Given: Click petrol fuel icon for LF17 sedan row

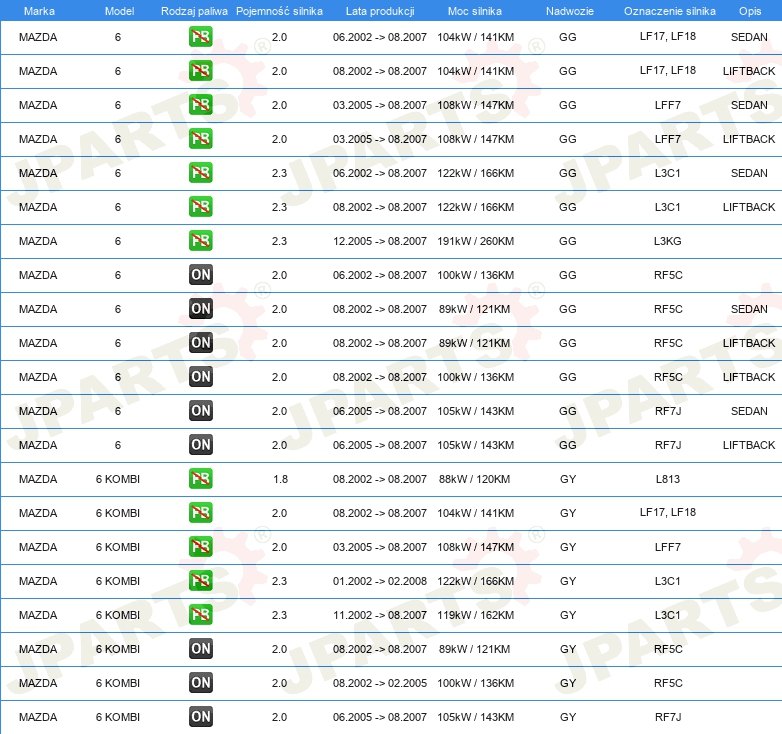Looking at the screenshot, I should click(200, 36).
